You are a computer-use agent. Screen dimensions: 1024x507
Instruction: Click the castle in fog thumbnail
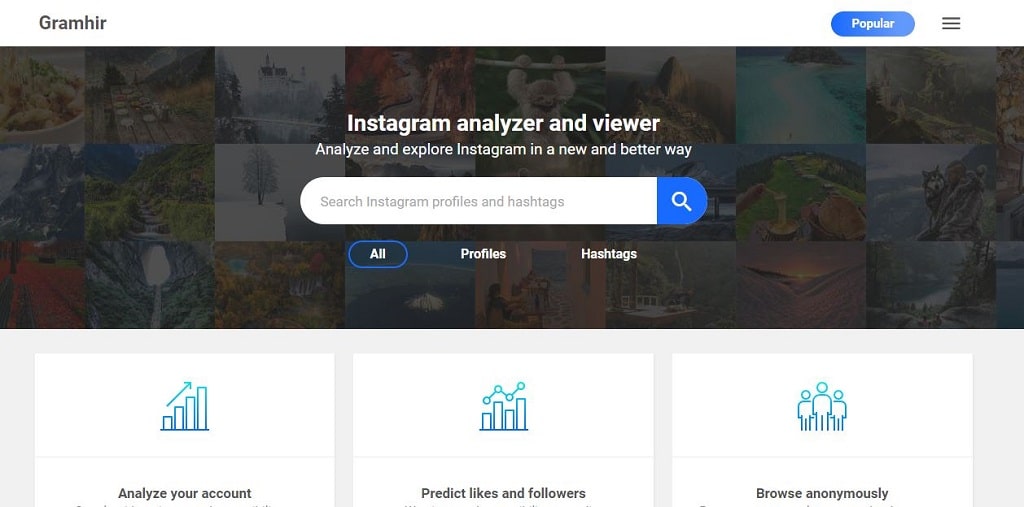click(x=280, y=95)
